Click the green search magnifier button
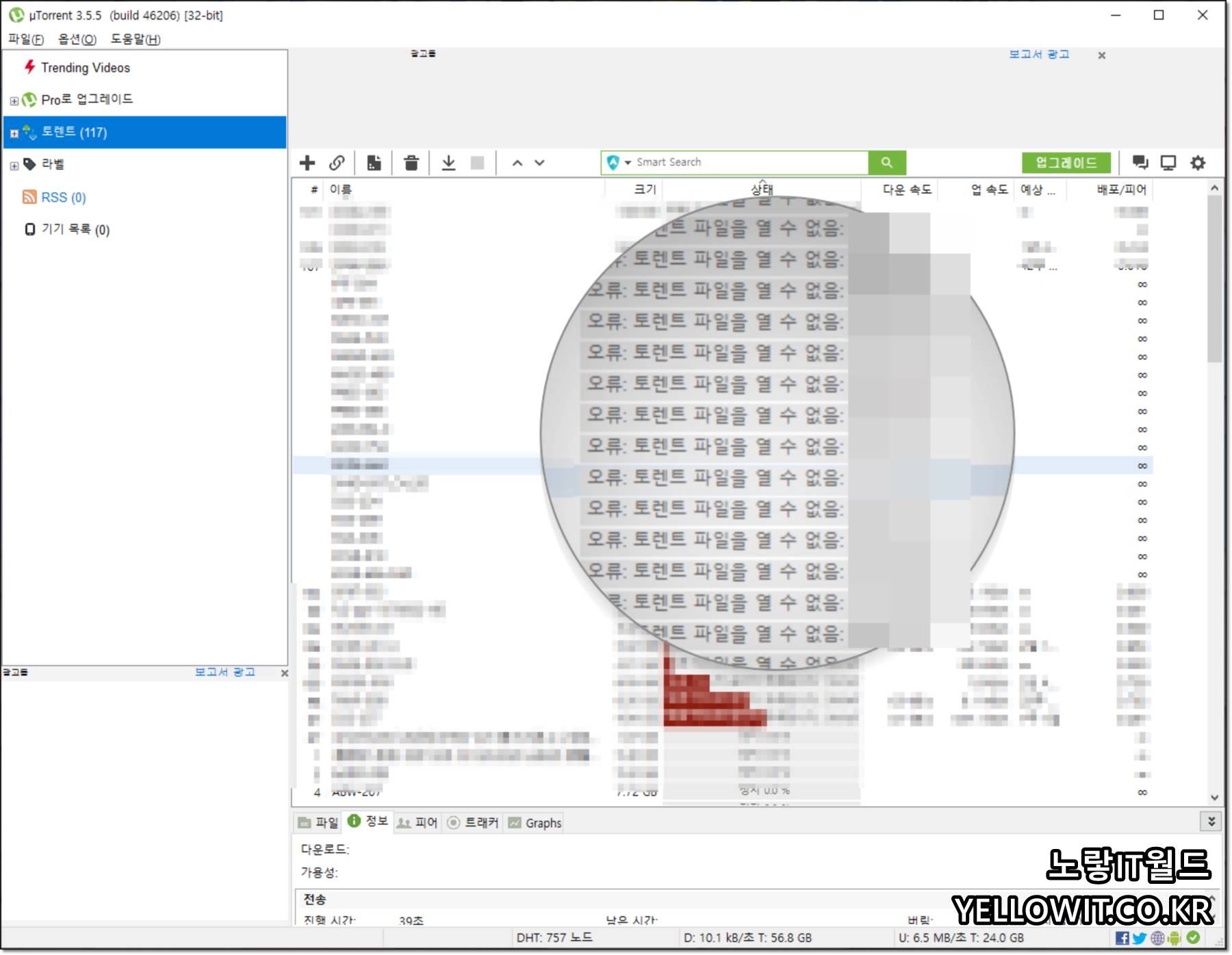The height and width of the screenshot is (955, 1232). pyautogui.click(x=887, y=163)
